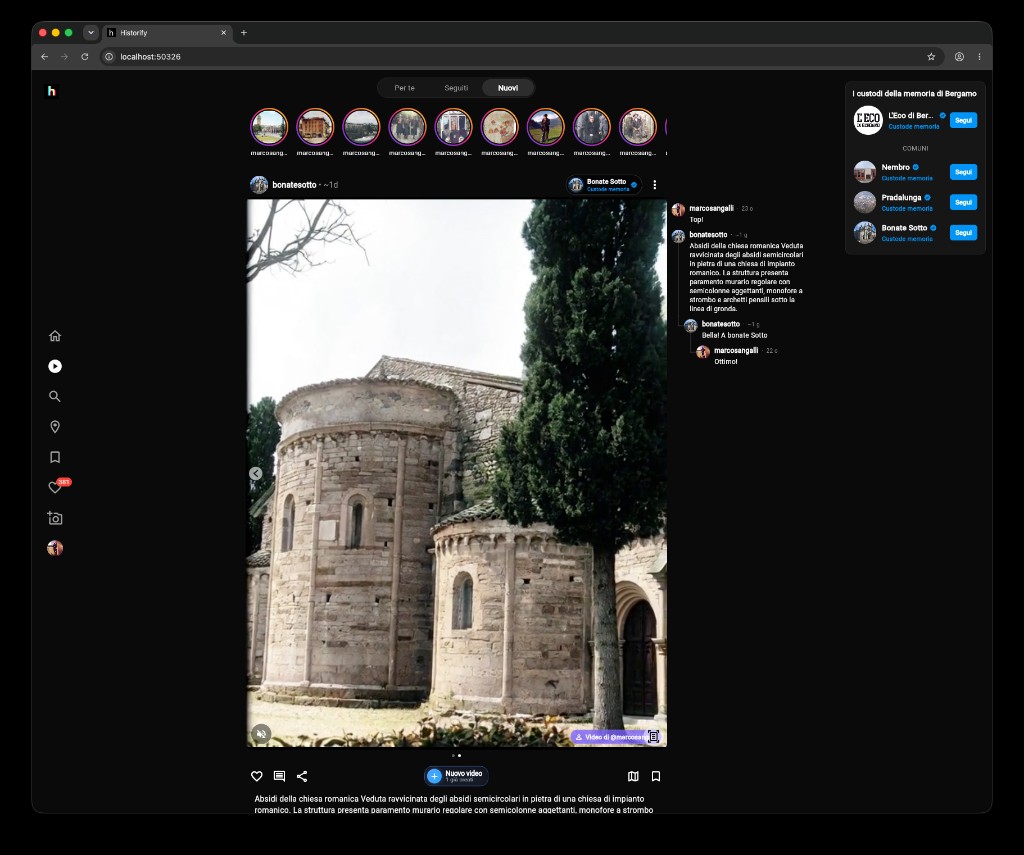Go to the Home feed icon
Image resolution: width=1024 pixels, height=855 pixels.
[x=55, y=336]
